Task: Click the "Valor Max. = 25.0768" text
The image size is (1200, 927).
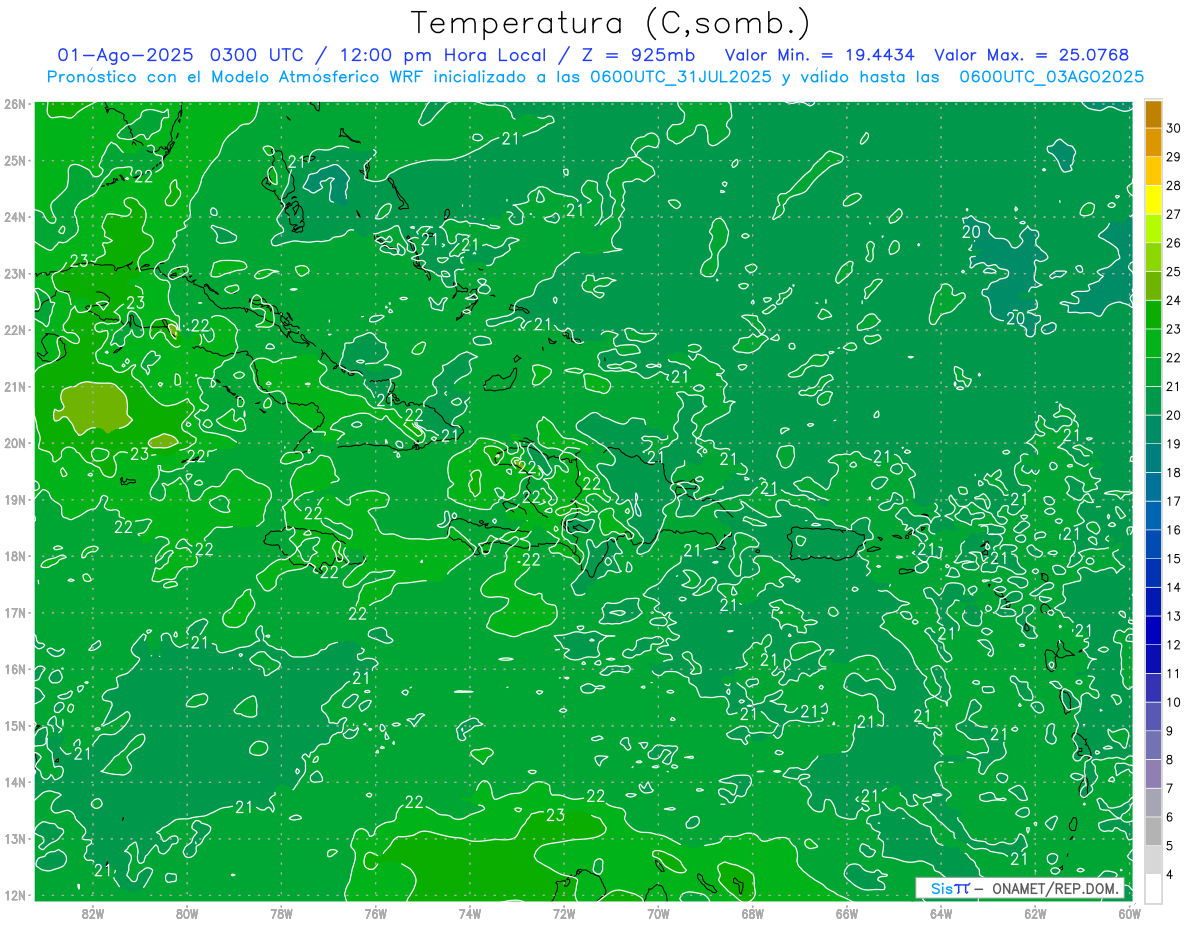Action: tap(1030, 55)
